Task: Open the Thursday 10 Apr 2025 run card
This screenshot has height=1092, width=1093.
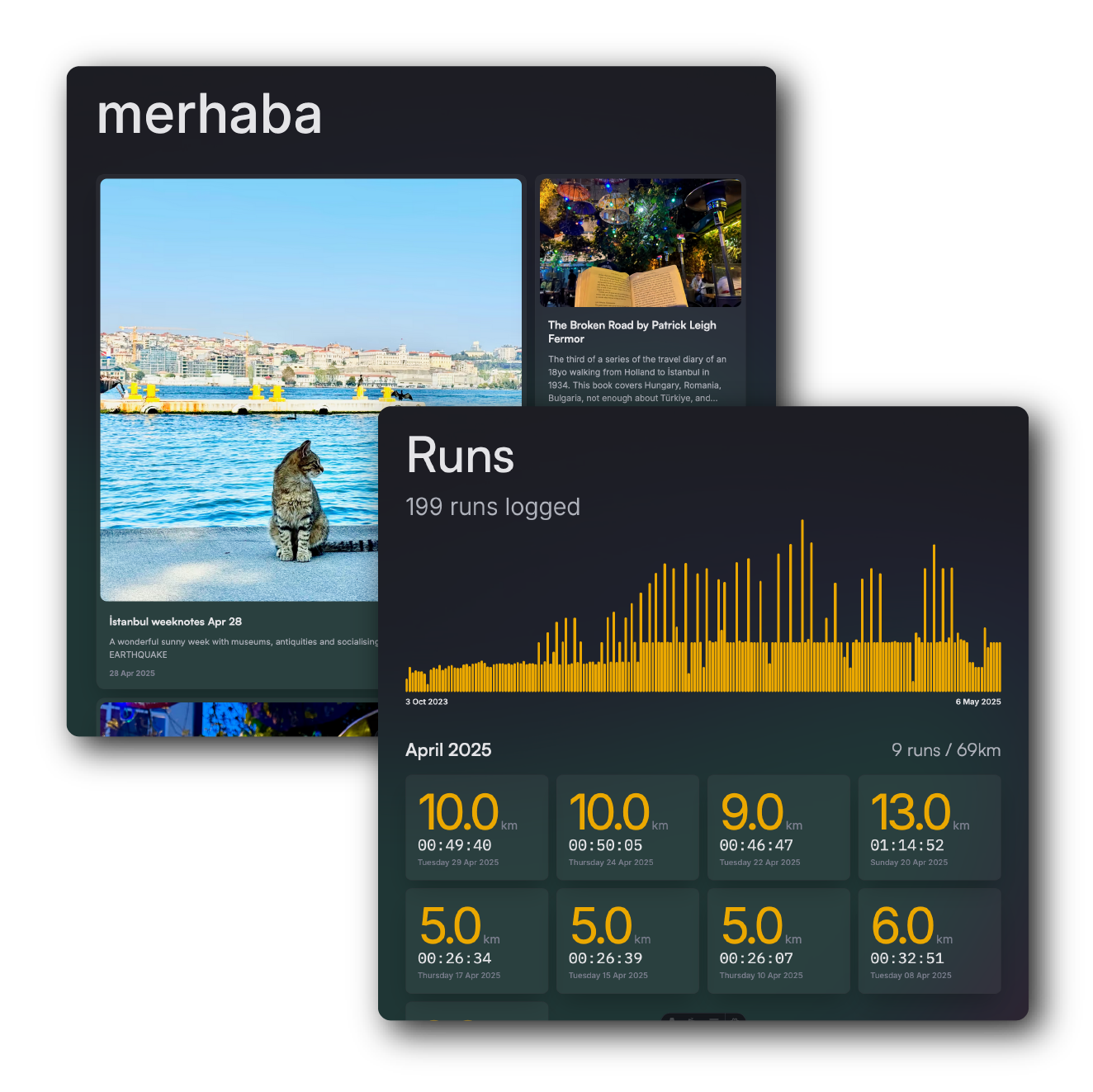Action: pos(778,941)
